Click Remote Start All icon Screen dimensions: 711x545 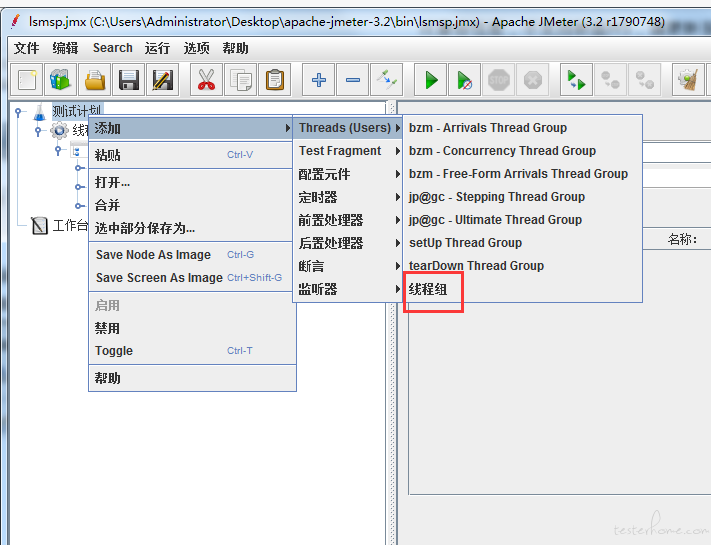coord(576,80)
